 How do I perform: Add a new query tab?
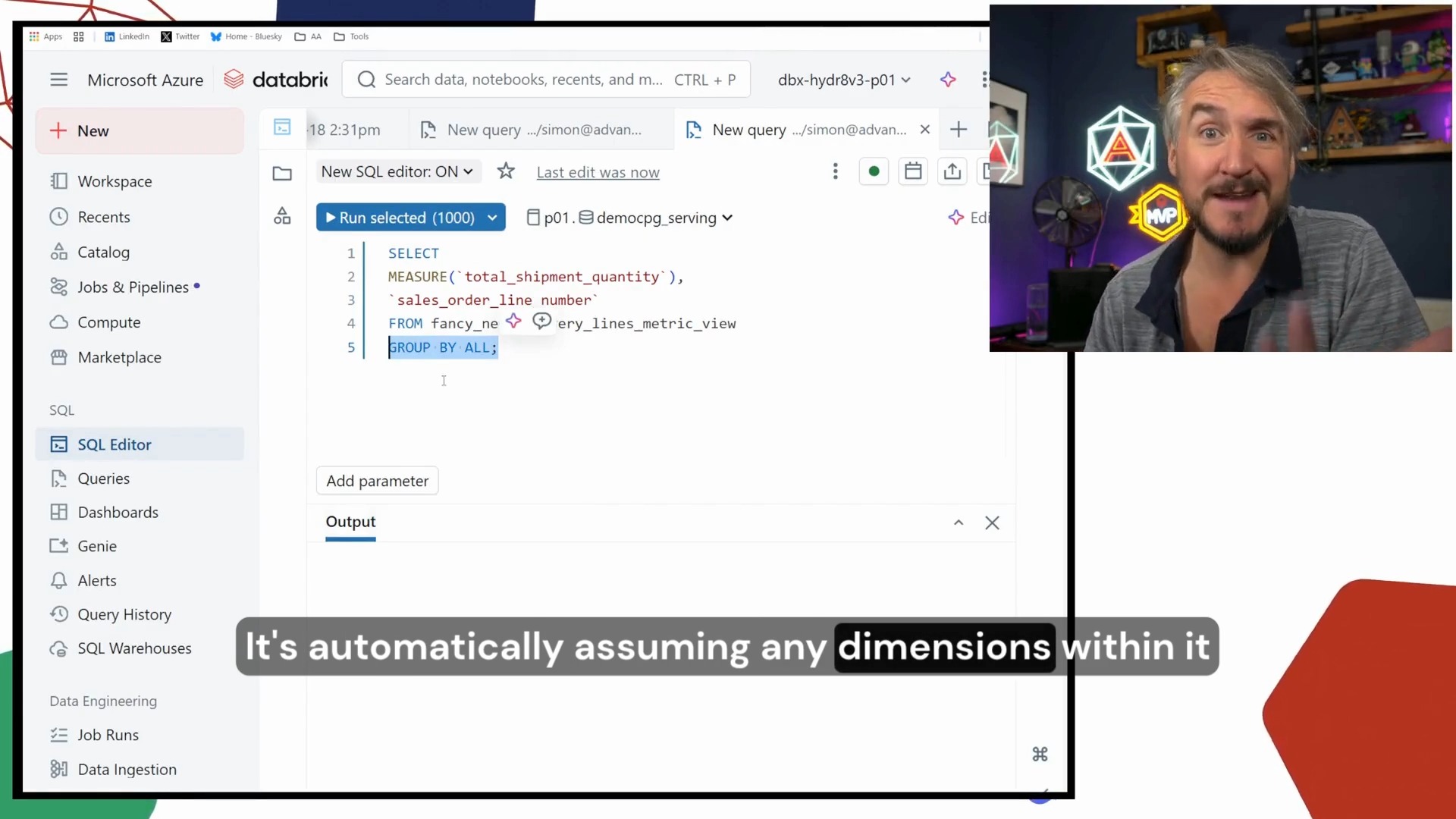pos(959,130)
